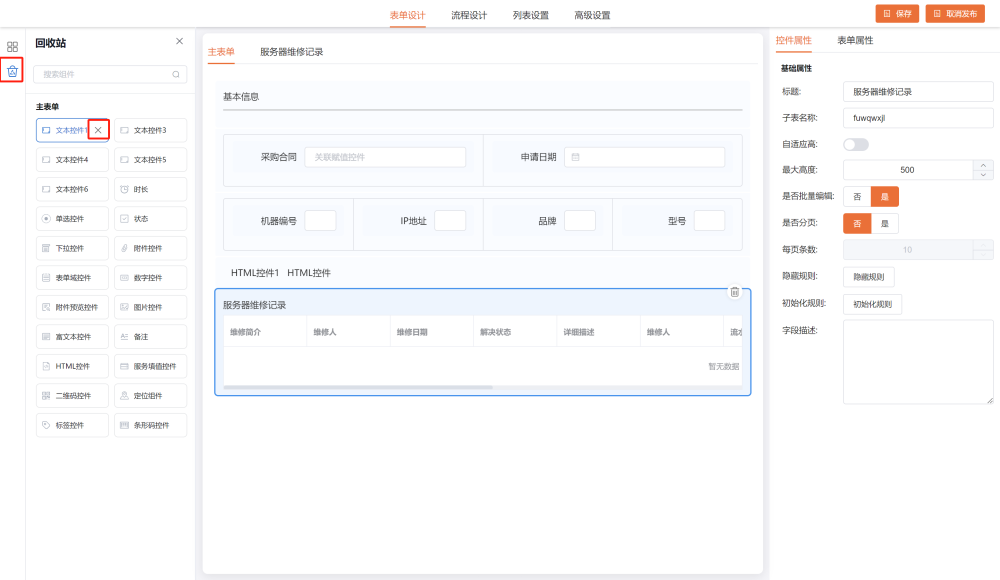The width and height of the screenshot is (1000, 580).
Task: Select the 定位组件 component
Action: pos(150,395)
